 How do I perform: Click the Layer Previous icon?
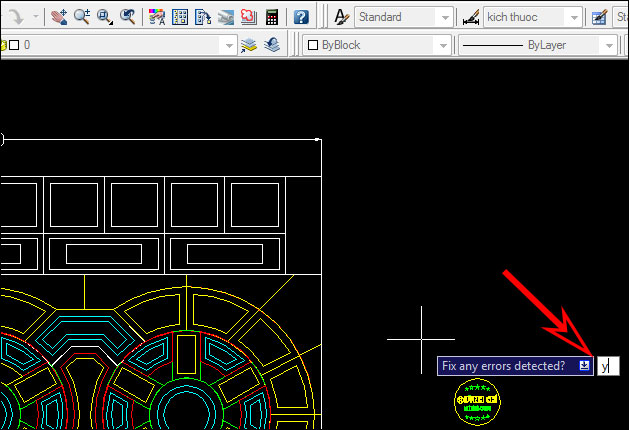[x=271, y=45]
